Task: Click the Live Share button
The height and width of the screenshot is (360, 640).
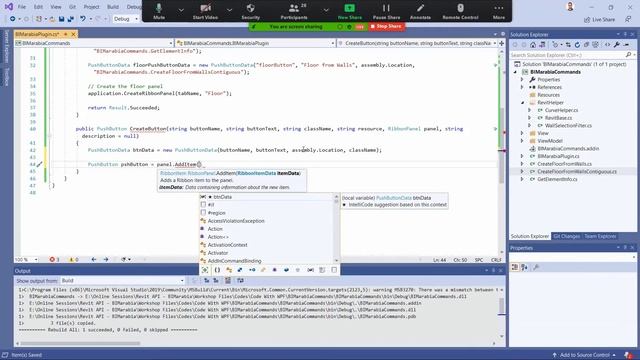Action: pyautogui.click(x=600, y=20)
